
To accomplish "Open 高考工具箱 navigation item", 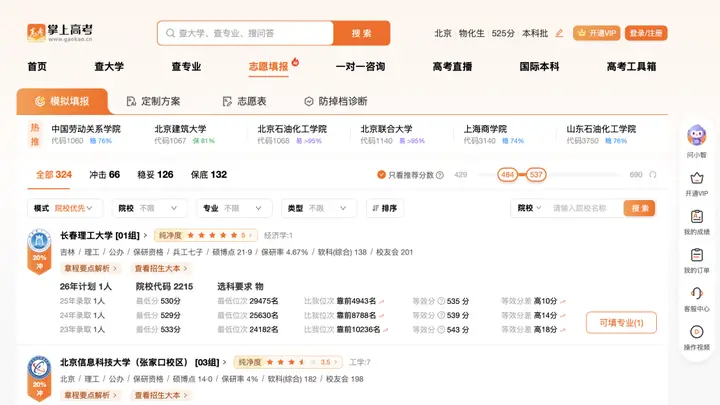I will click(631, 67).
